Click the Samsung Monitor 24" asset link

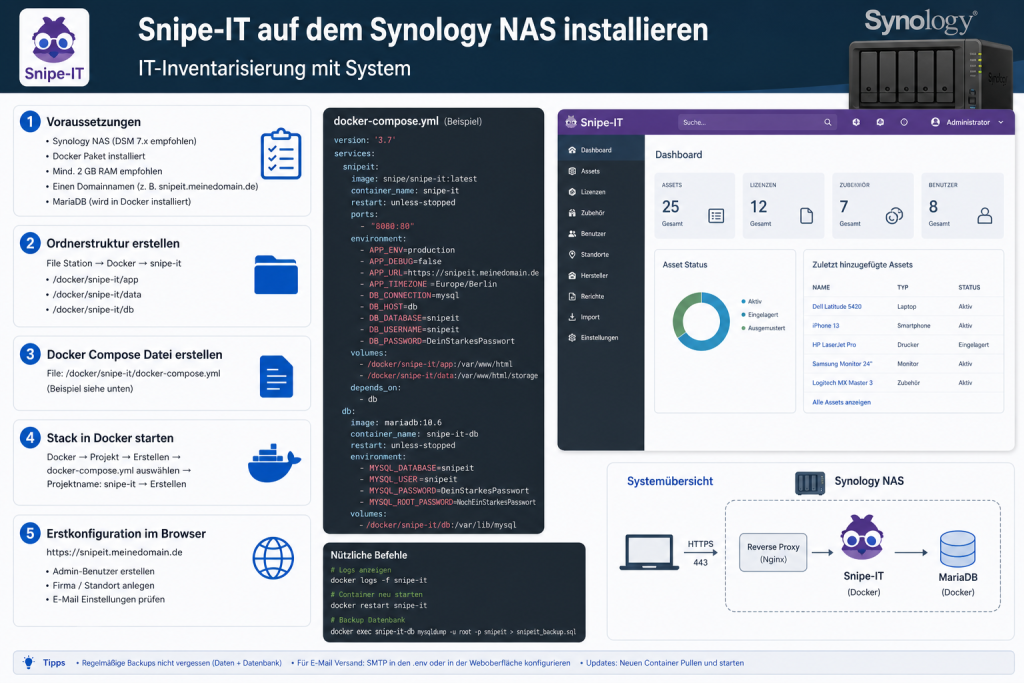coord(842,364)
